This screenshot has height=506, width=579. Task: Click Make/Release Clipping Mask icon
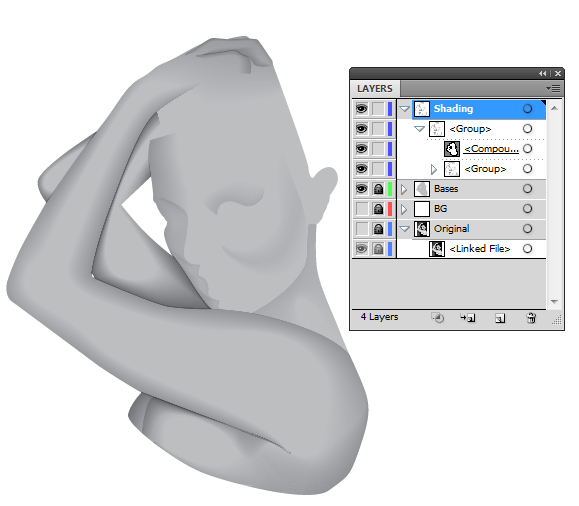[438, 318]
